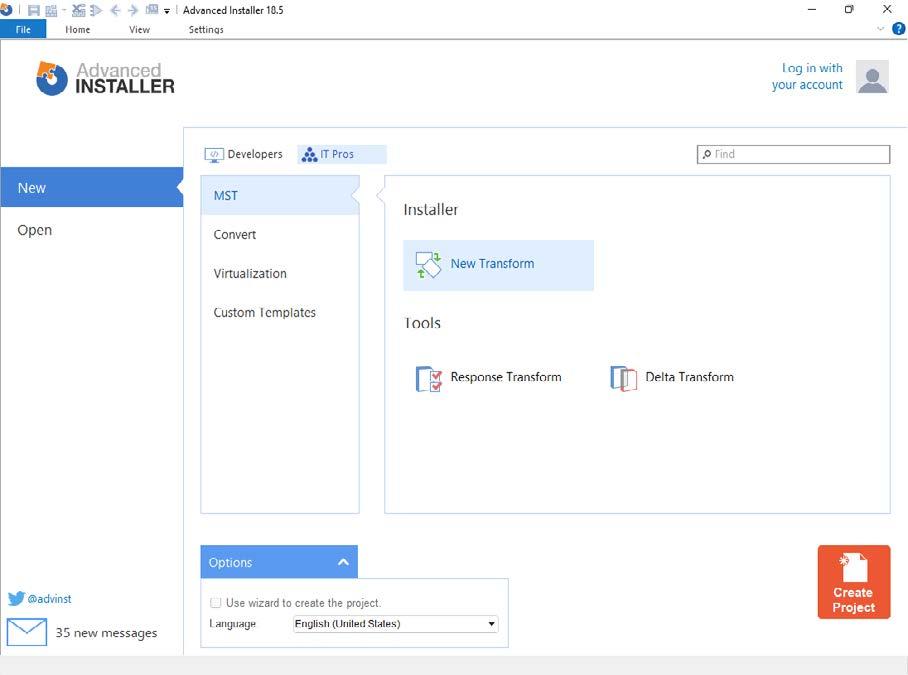Screen dimensions: 908x675
Task: Click the Save icon in quick access toolbar
Action: [34, 10]
